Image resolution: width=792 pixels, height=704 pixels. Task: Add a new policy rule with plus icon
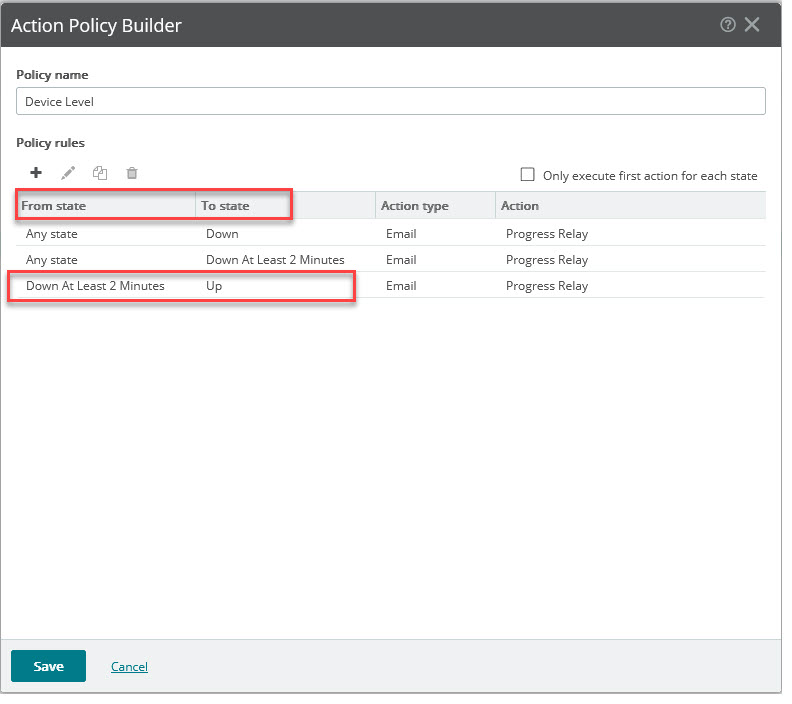[x=36, y=175]
